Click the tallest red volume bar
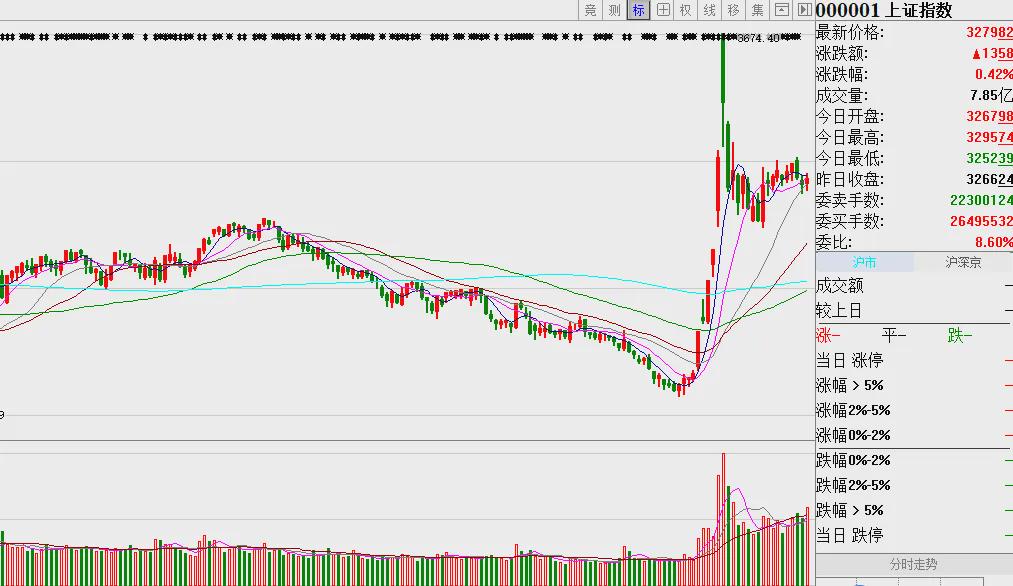This screenshot has height=586, width=1013. tap(724, 519)
